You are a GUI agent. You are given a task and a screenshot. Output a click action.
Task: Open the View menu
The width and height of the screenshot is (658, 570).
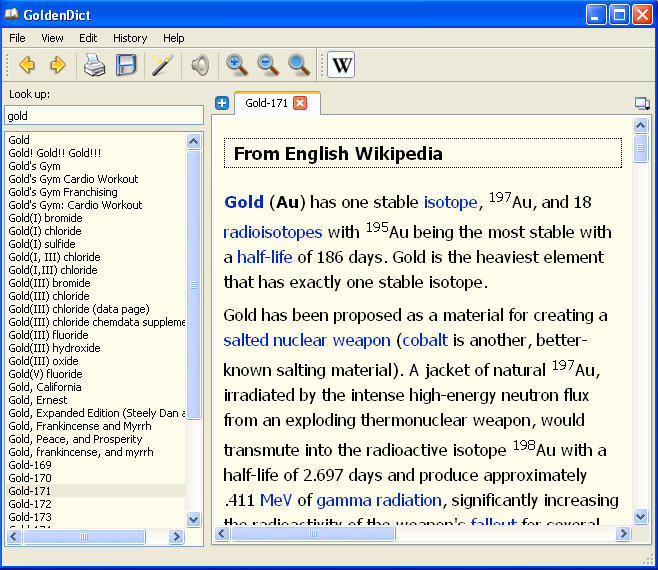(x=52, y=38)
